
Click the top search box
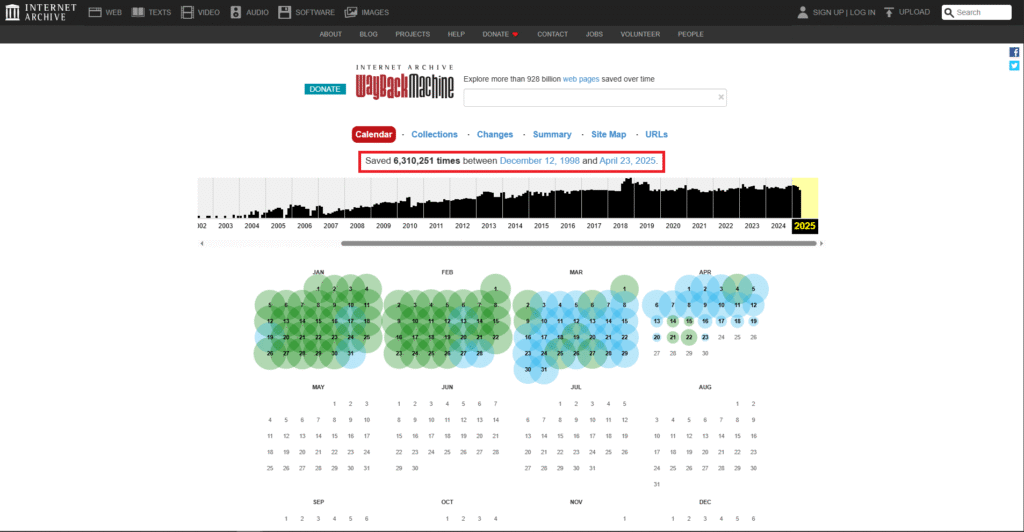tap(976, 12)
